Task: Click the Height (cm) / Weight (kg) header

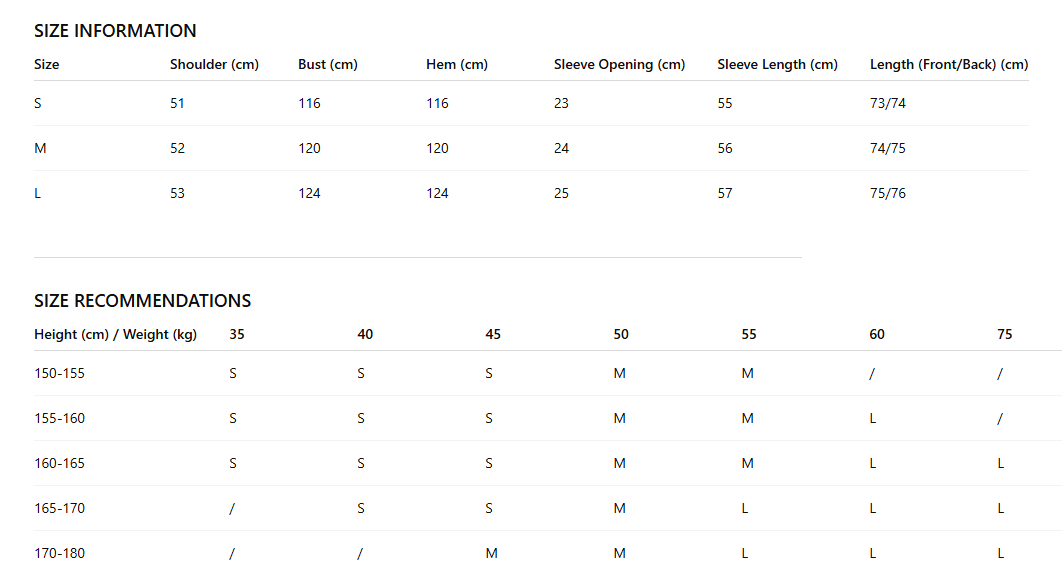Action: click(x=115, y=334)
